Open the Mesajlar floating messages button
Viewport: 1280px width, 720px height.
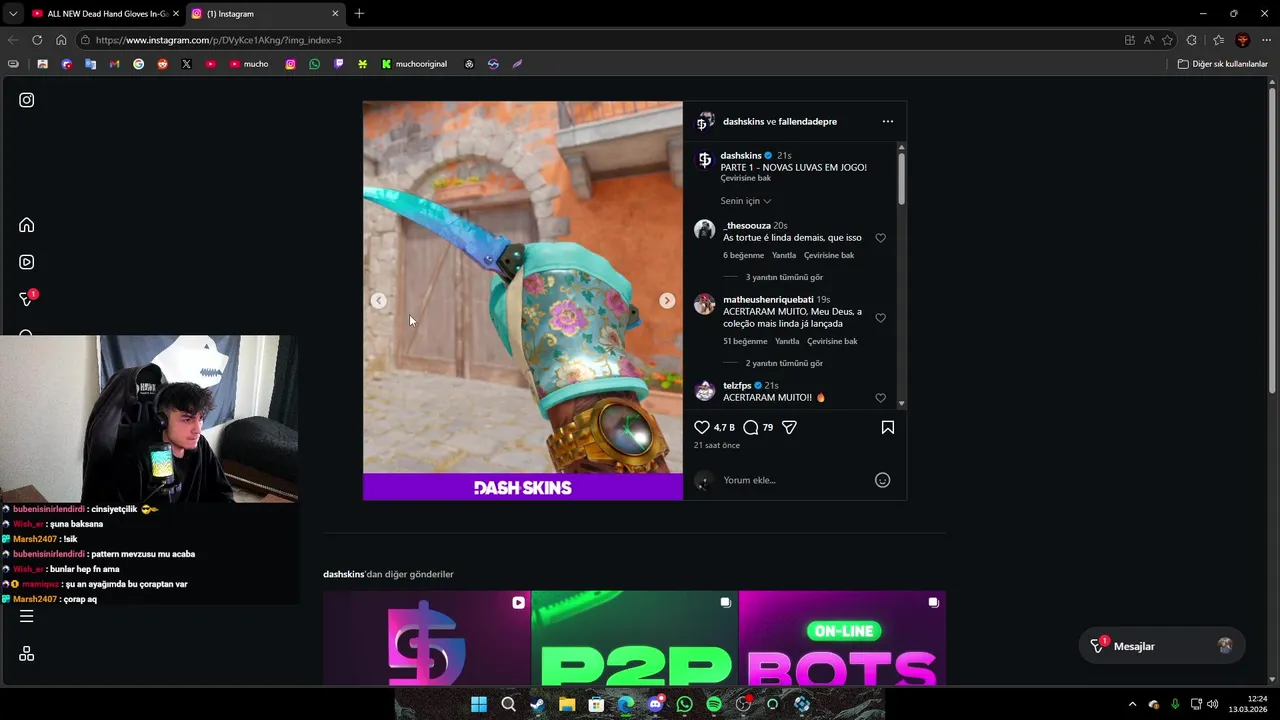coord(1162,646)
